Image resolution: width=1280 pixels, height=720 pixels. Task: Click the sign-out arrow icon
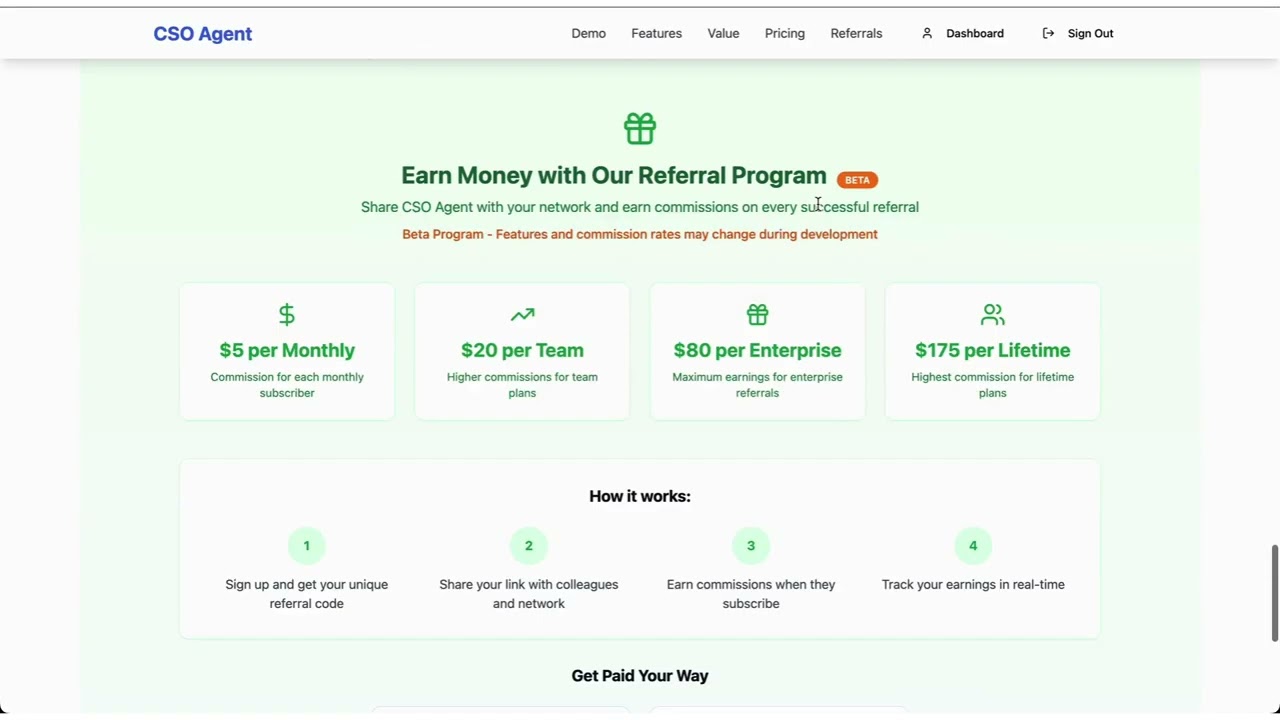(x=1048, y=34)
